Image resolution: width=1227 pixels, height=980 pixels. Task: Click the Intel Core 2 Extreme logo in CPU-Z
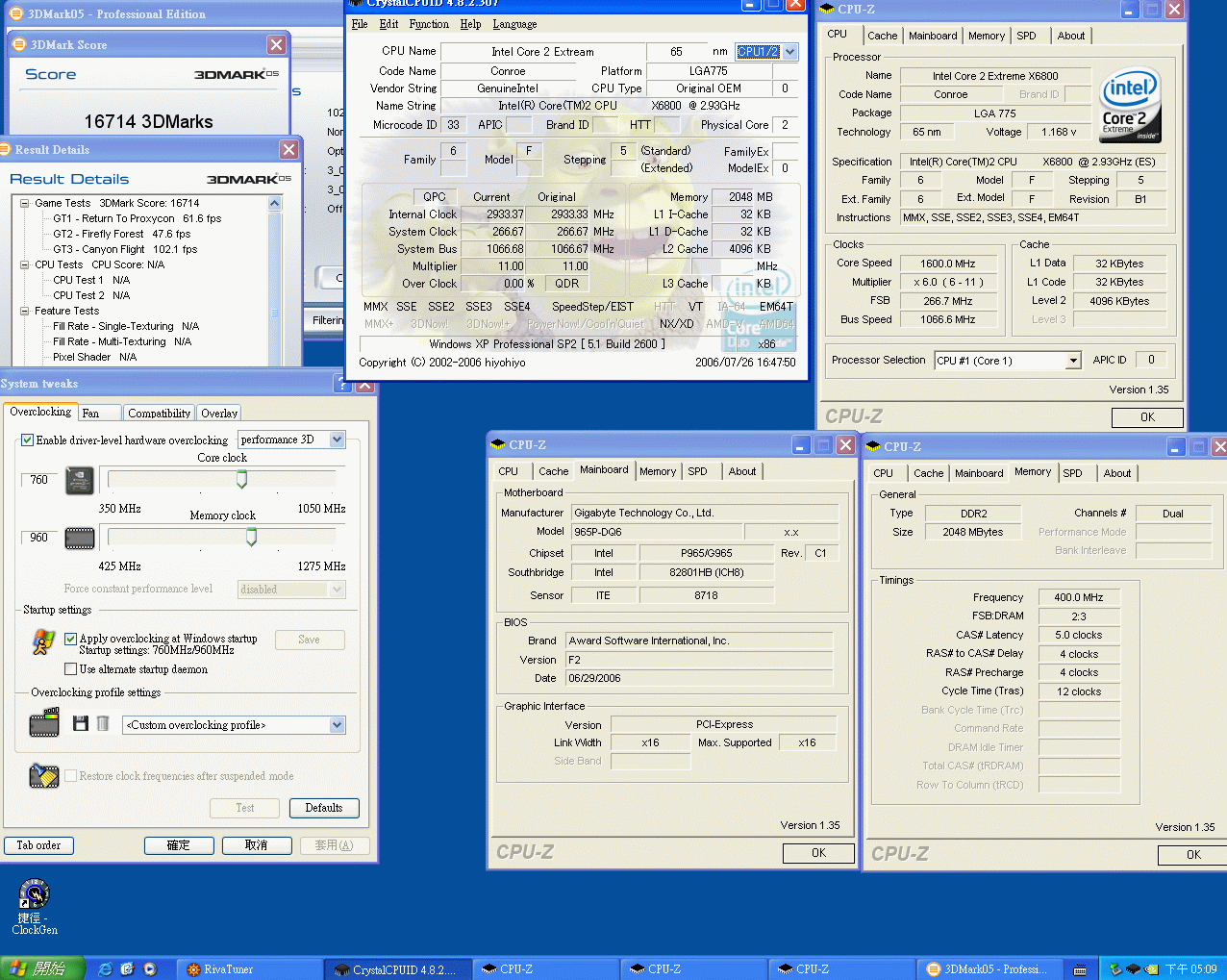(x=1130, y=104)
